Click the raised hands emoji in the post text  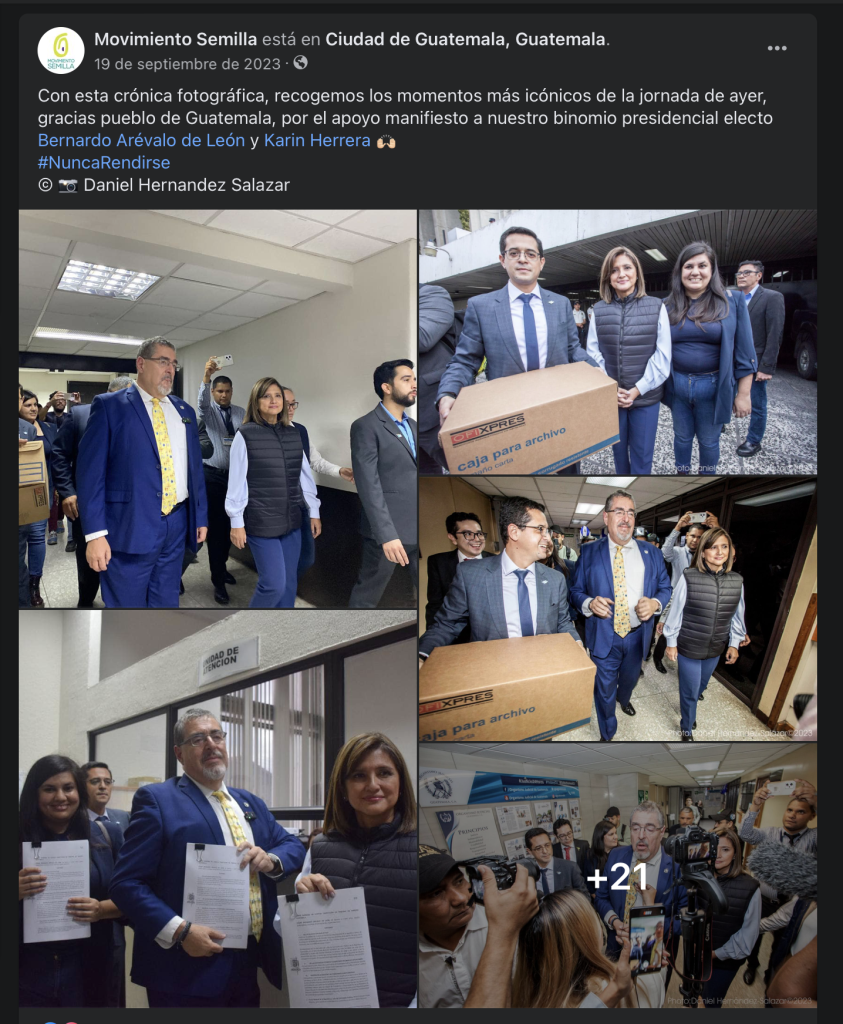pyautogui.click(x=386, y=141)
